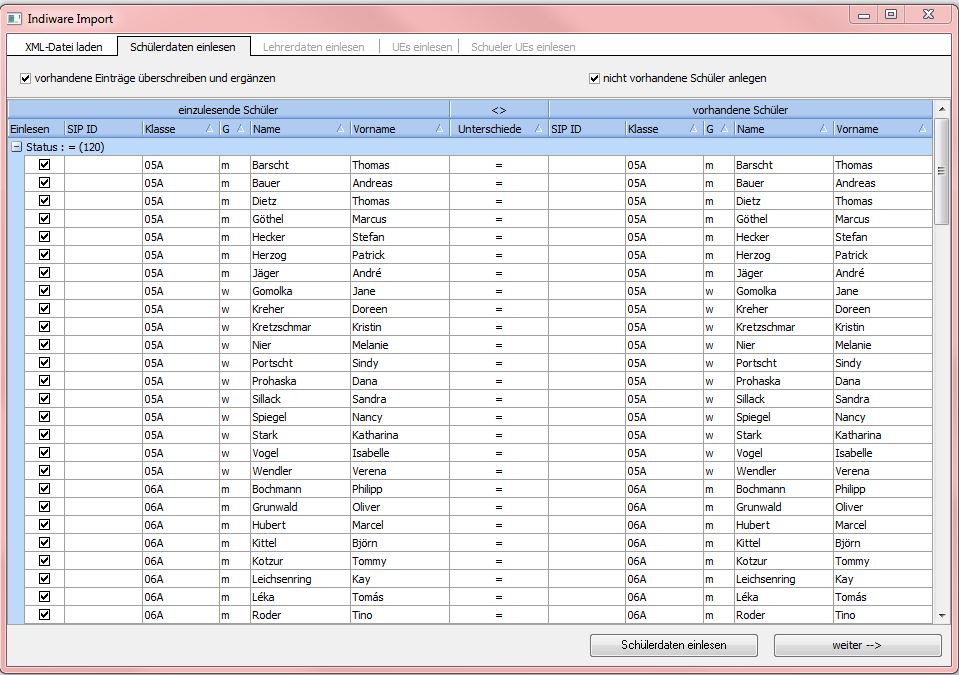Select left name cell 'Hubert'
This screenshot has height=675, width=959.
[x=300, y=525]
